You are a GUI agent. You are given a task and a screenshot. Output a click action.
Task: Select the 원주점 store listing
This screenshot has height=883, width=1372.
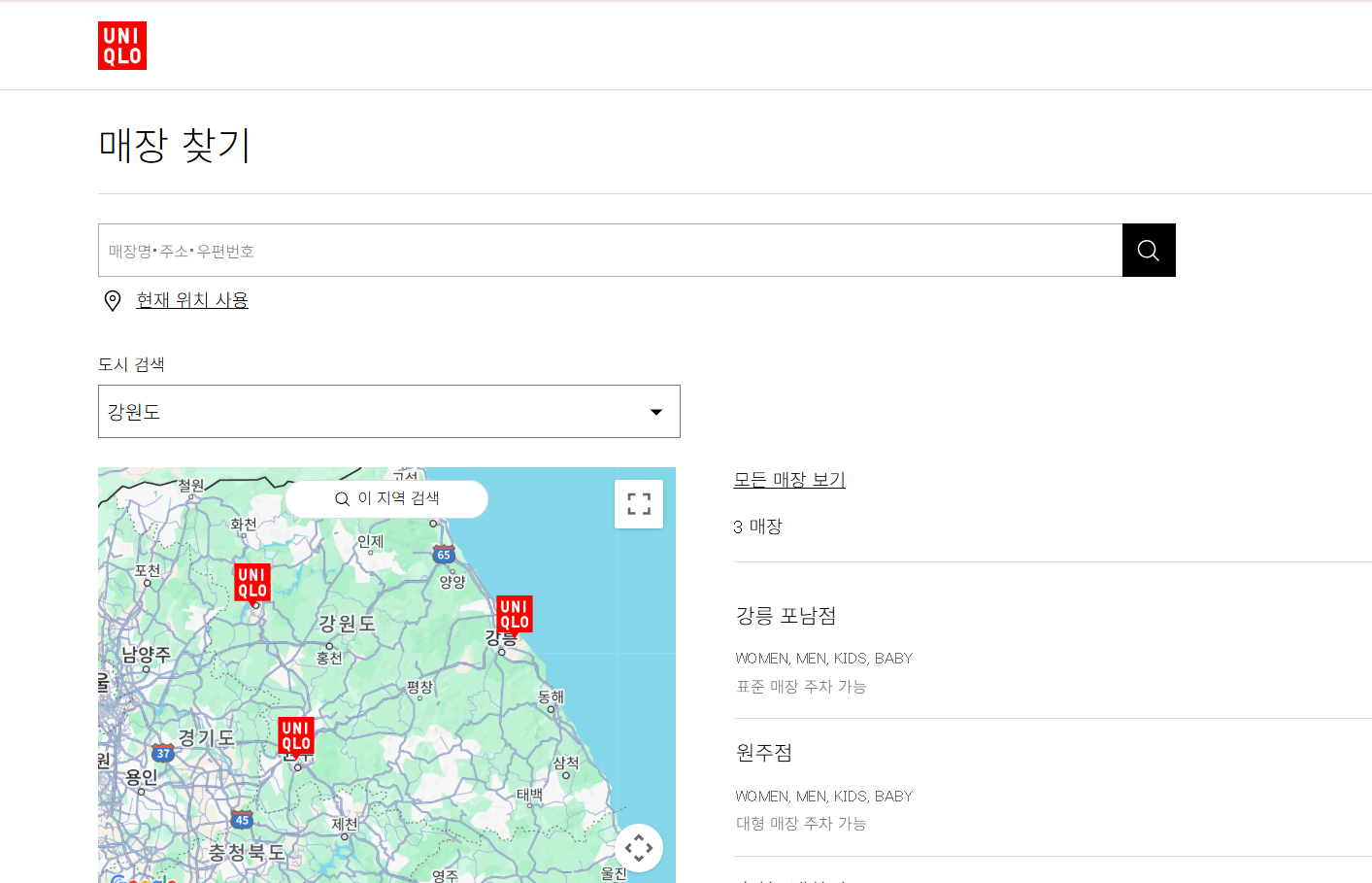pos(761,753)
